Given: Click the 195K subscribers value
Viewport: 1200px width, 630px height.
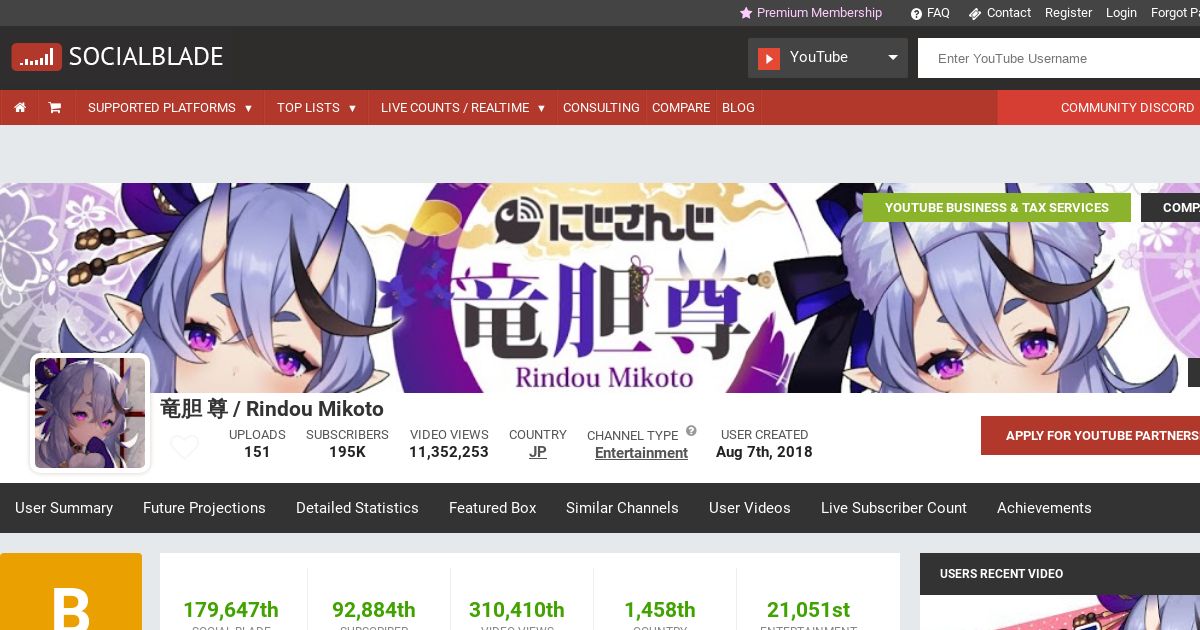Looking at the screenshot, I should 347,452.
